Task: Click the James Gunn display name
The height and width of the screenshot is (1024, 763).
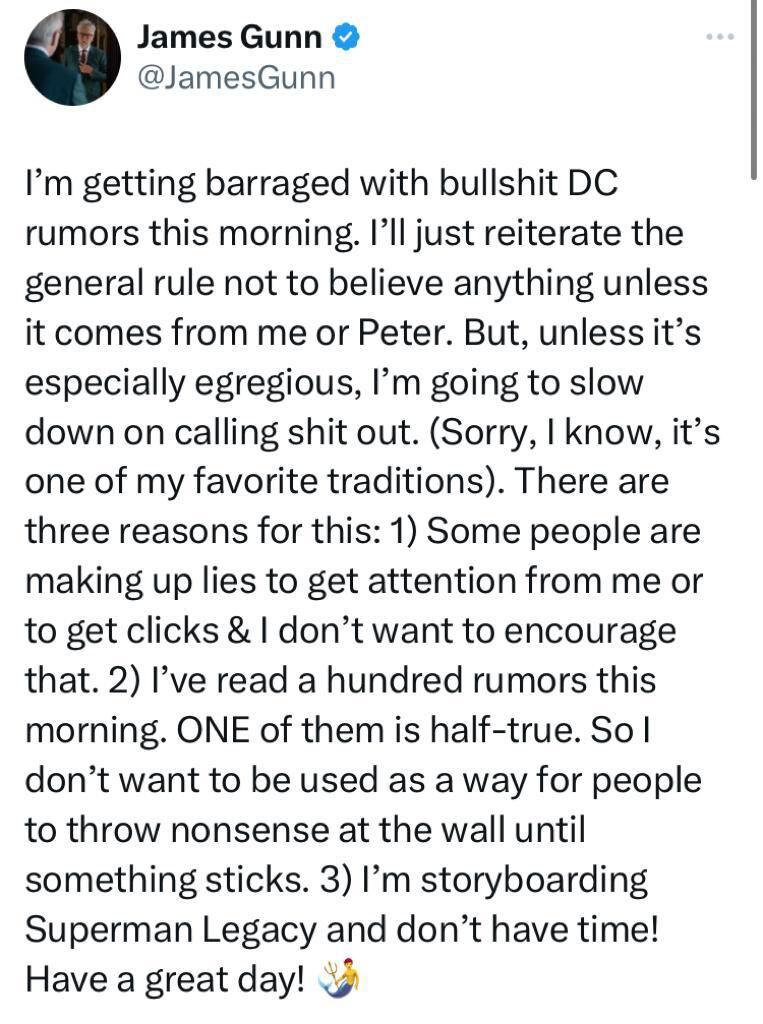Action: pos(229,38)
